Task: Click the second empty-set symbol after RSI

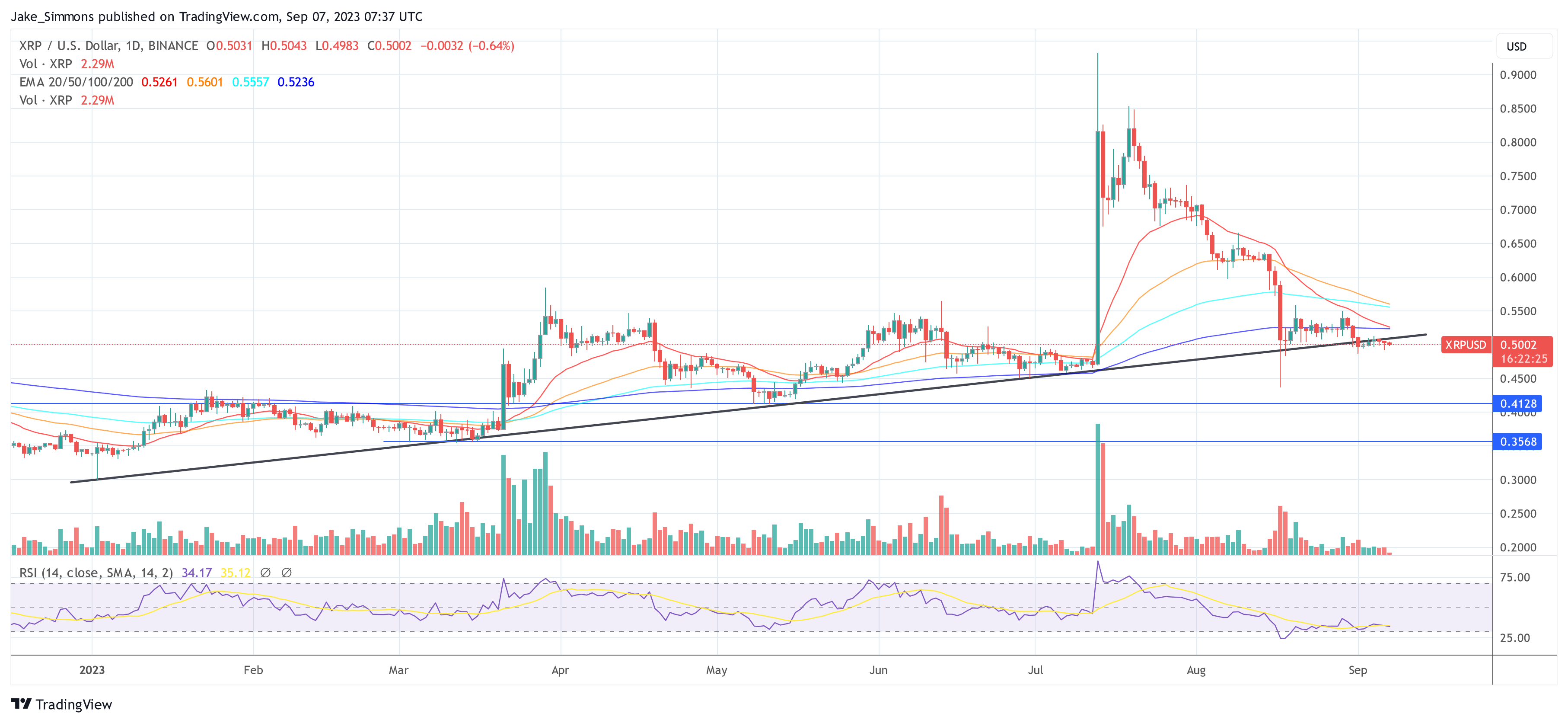Action: 286,573
